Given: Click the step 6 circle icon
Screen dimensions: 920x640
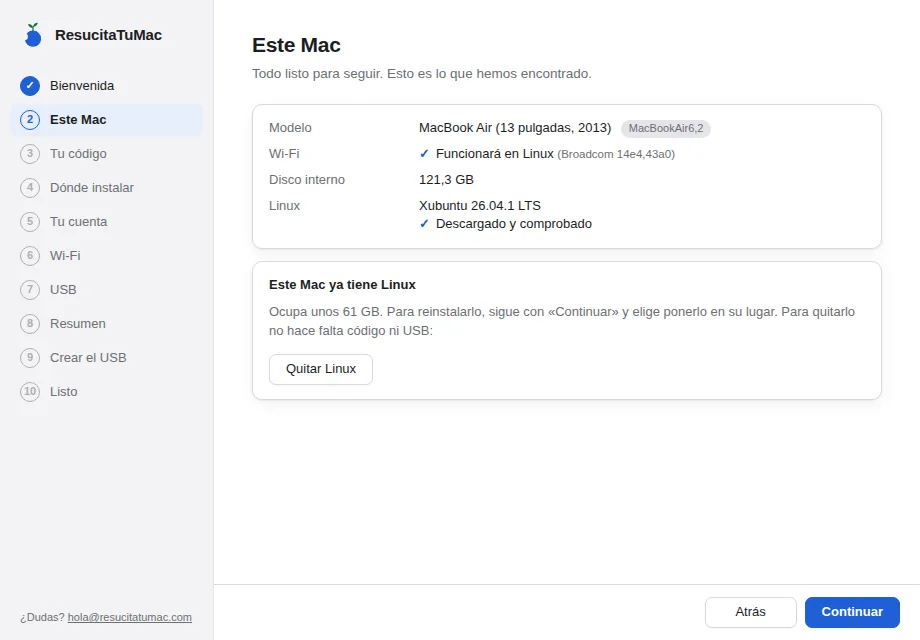Looking at the screenshot, I should click(x=30, y=256).
